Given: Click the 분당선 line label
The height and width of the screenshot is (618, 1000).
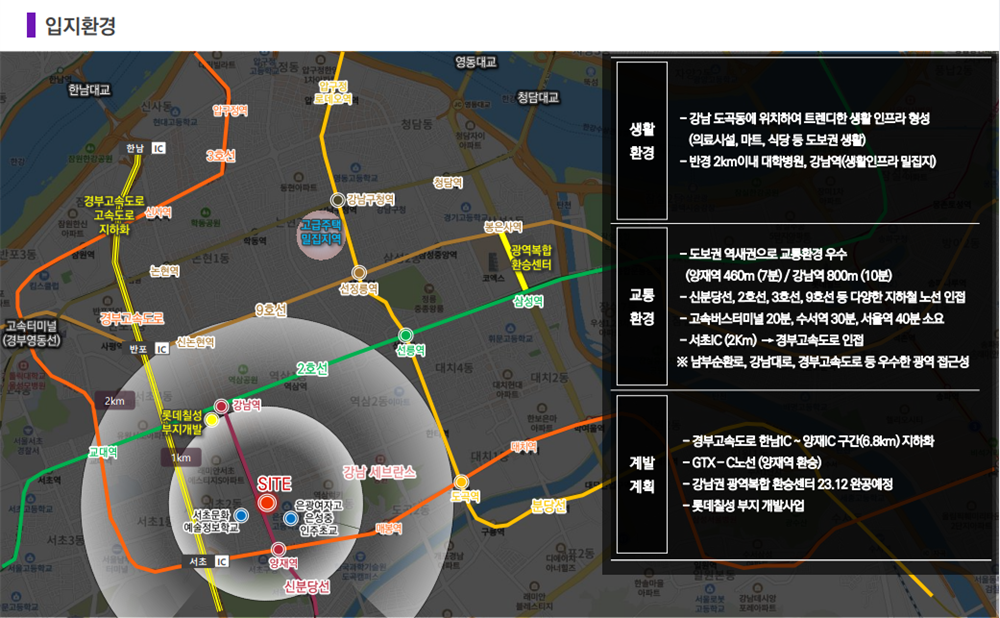Looking at the screenshot, I should tap(548, 506).
